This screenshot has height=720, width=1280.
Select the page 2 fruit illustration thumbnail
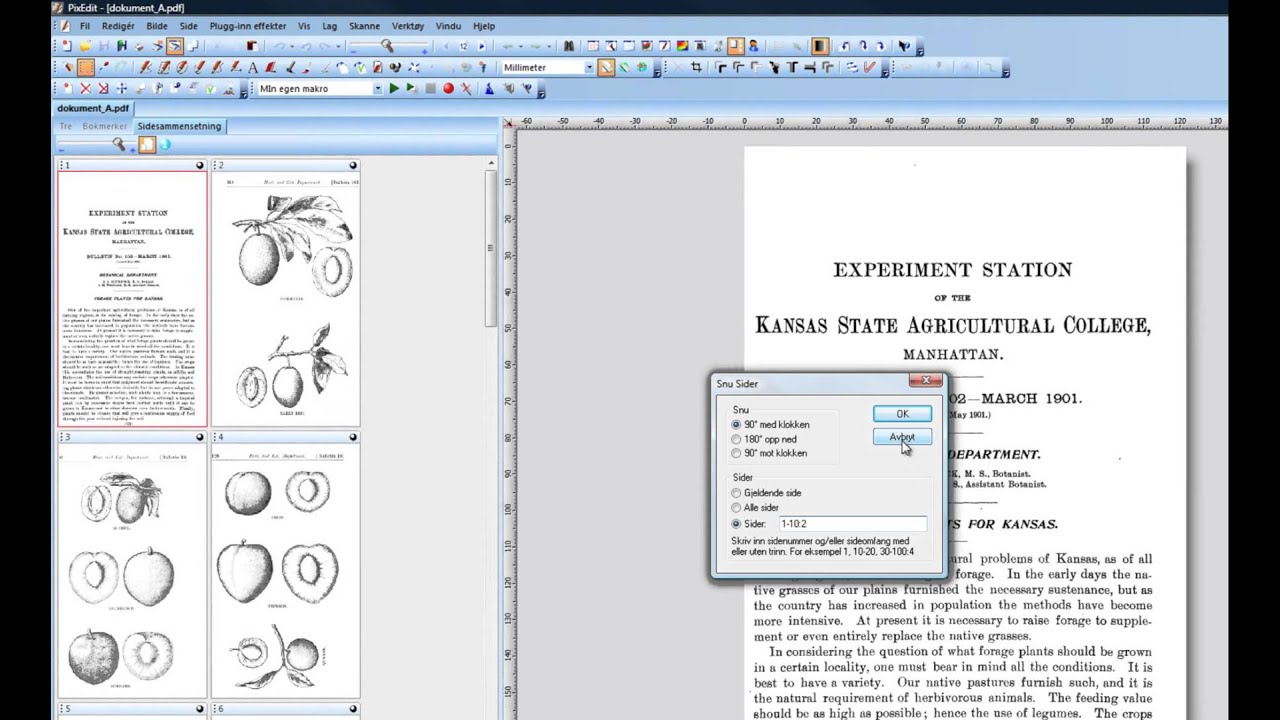click(286, 298)
